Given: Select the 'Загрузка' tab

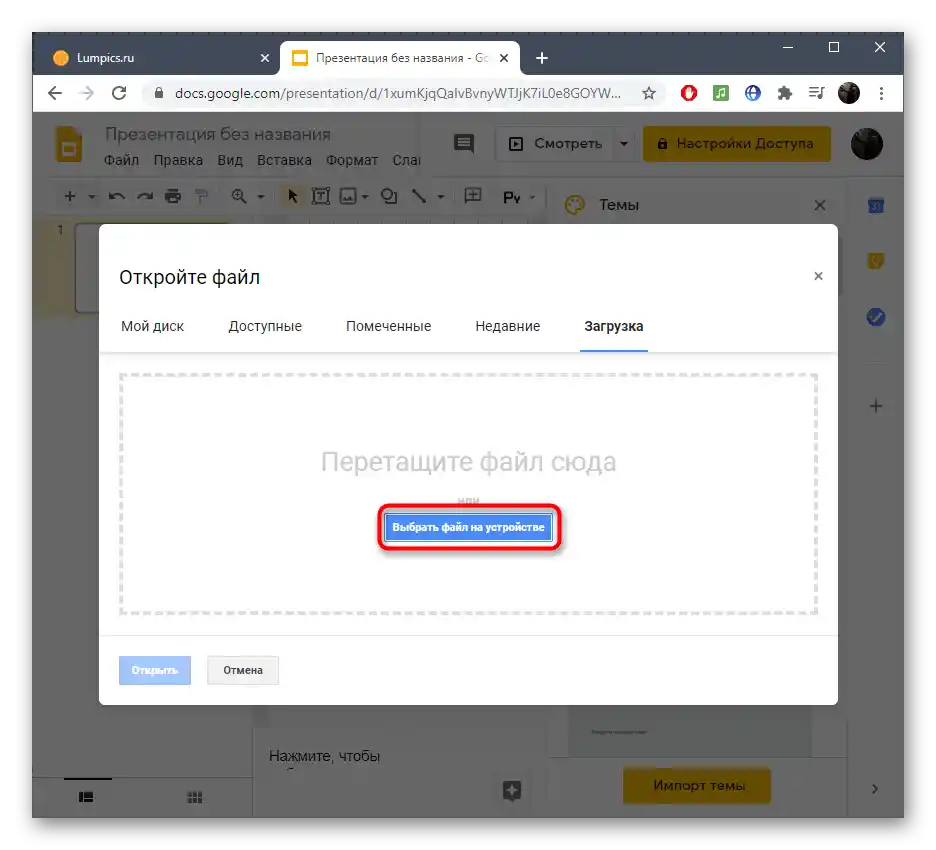Looking at the screenshot, I should pyautogui.click(x=614, y=327).
